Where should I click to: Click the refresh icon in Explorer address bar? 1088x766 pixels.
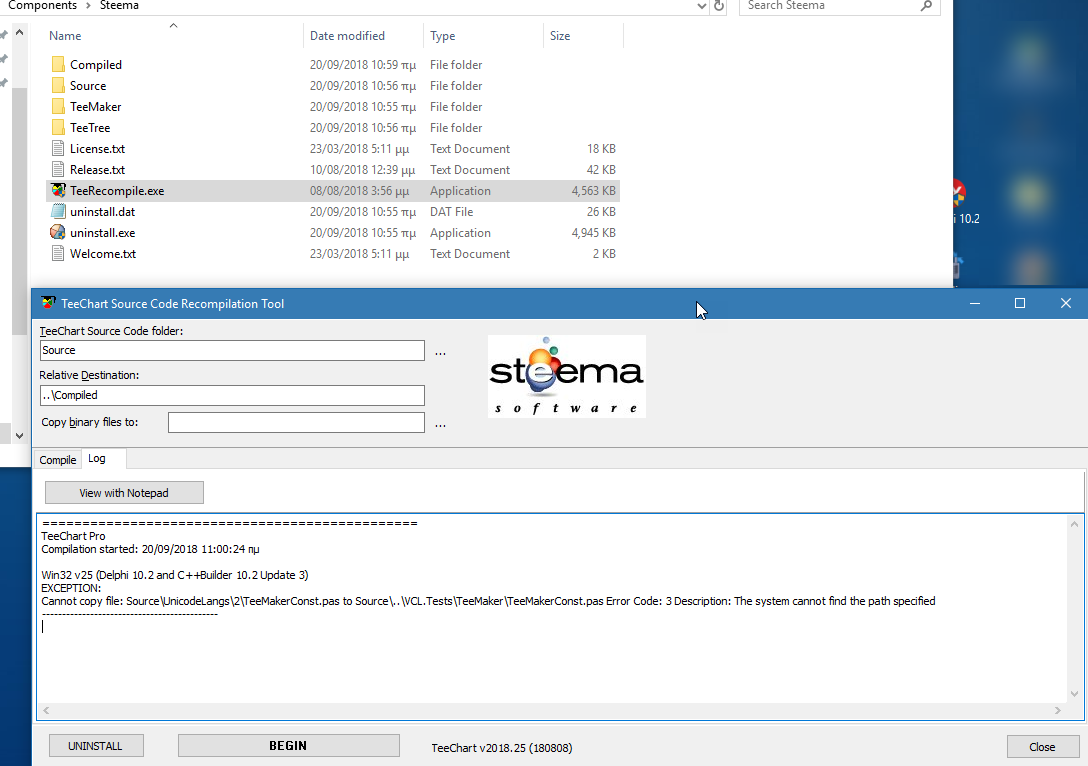(x=720, y=6)
